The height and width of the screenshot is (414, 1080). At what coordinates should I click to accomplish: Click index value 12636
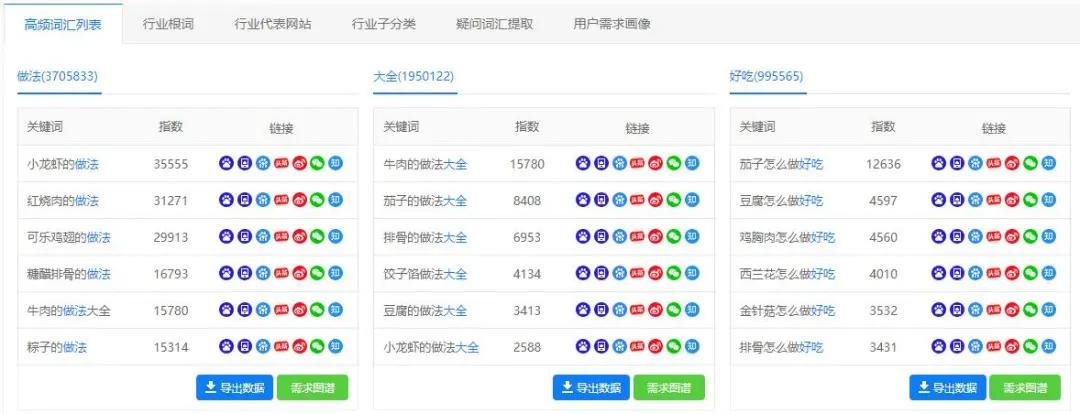pyautogui.click(x=884, y=164)
